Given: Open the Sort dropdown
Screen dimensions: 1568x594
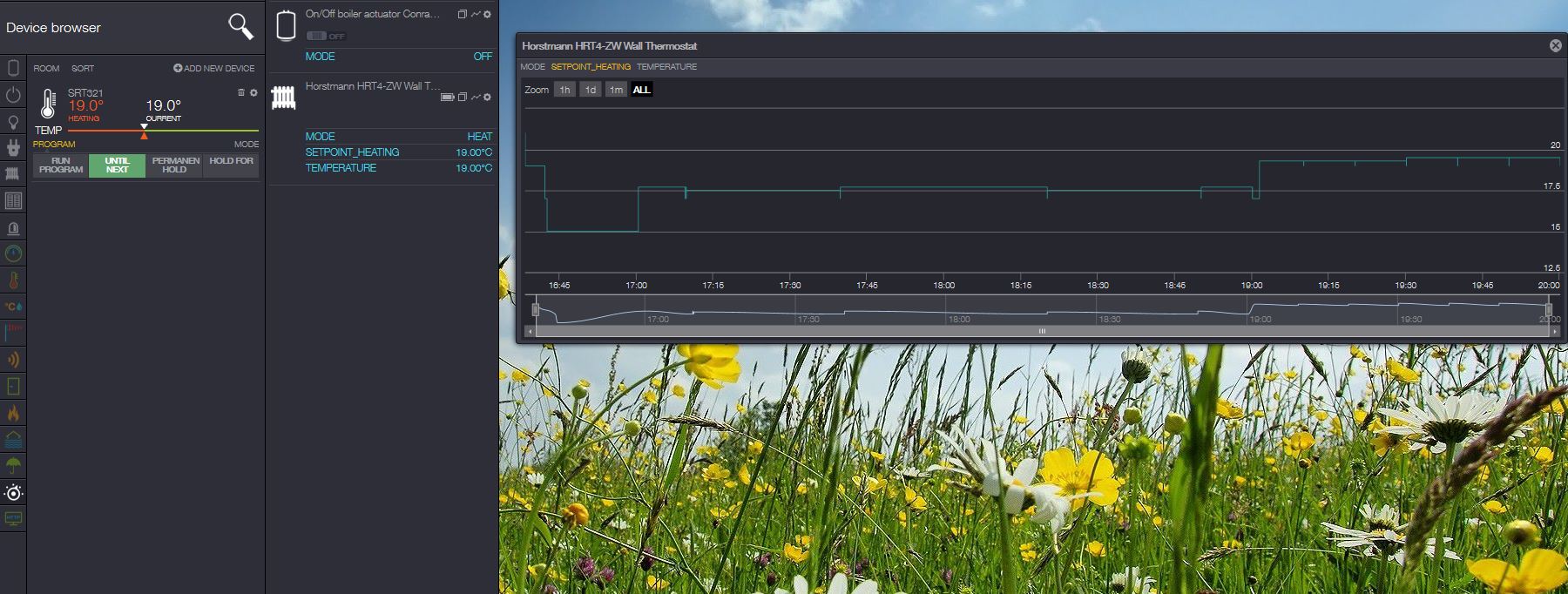Looking at the screenshot, I should tap(83, 68).
